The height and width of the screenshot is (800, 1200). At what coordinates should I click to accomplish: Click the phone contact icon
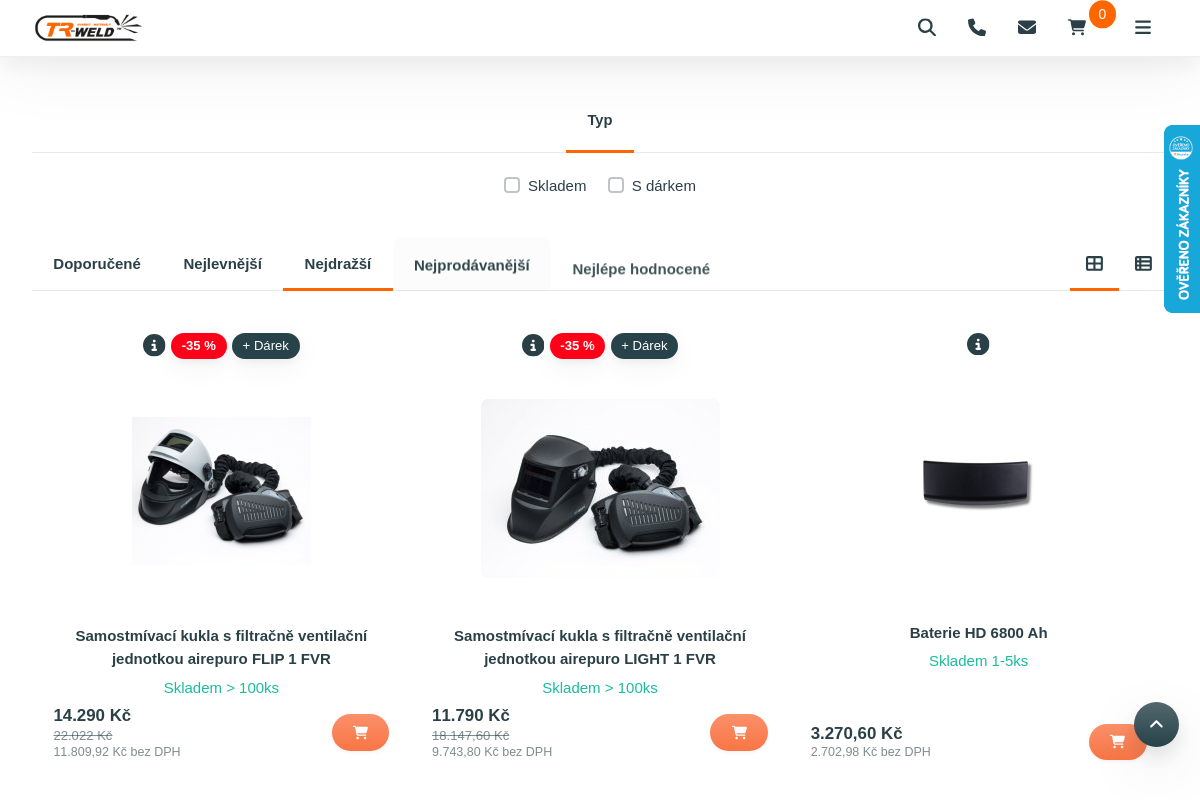pyautogui.click(x=977, y=28)
